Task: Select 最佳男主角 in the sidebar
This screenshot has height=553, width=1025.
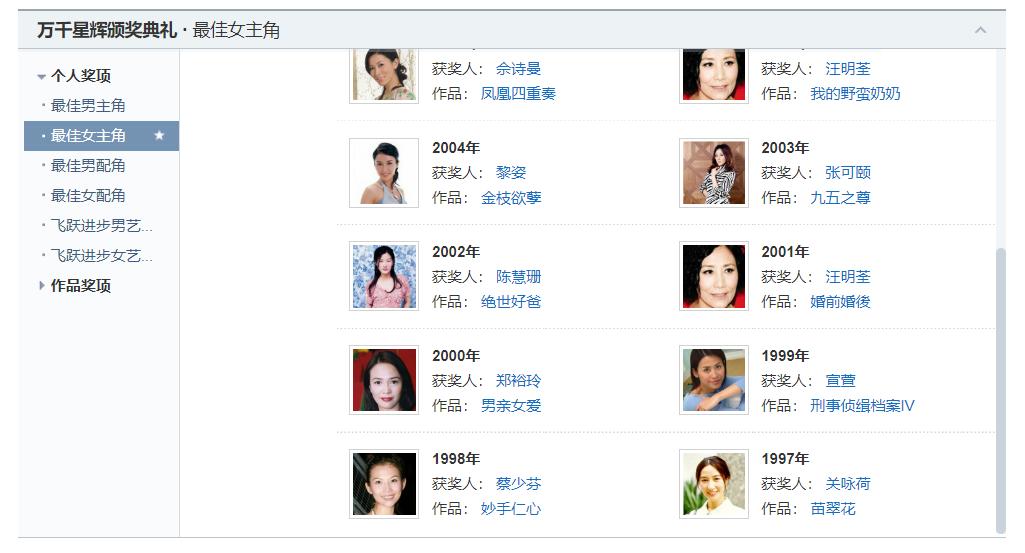Action: click(88, 105)
